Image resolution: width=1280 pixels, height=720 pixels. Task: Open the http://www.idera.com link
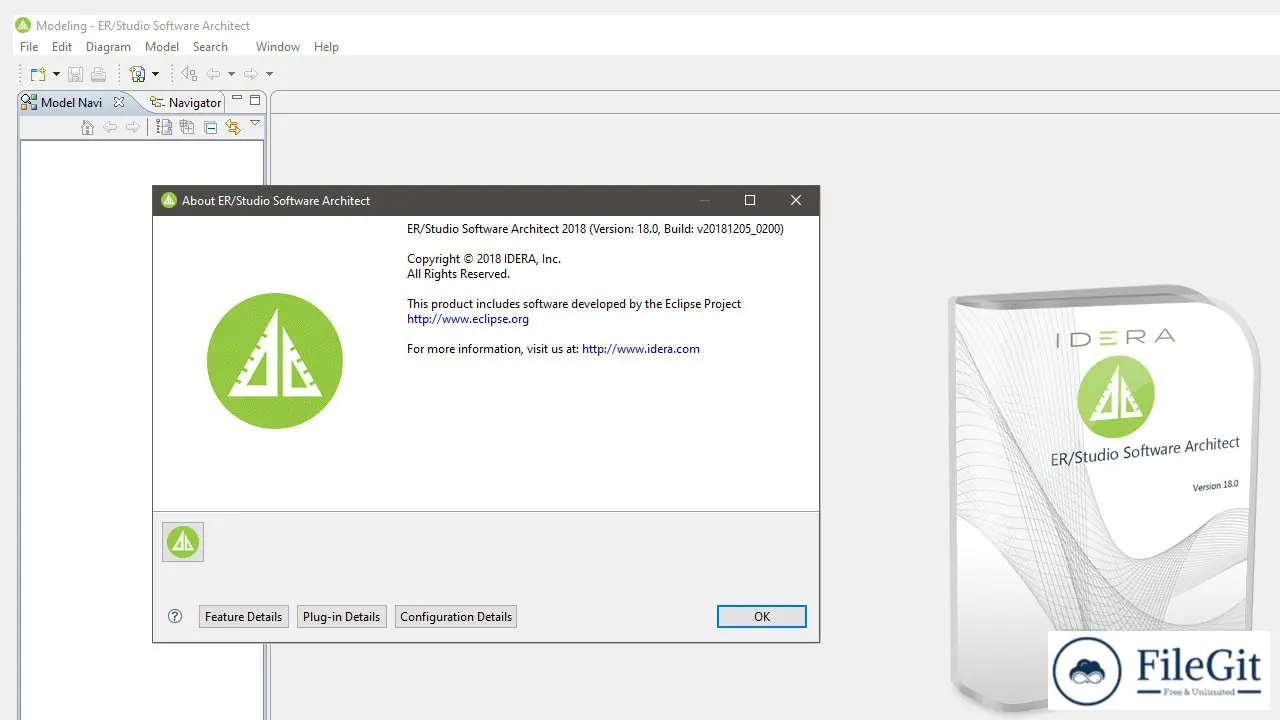641,349
